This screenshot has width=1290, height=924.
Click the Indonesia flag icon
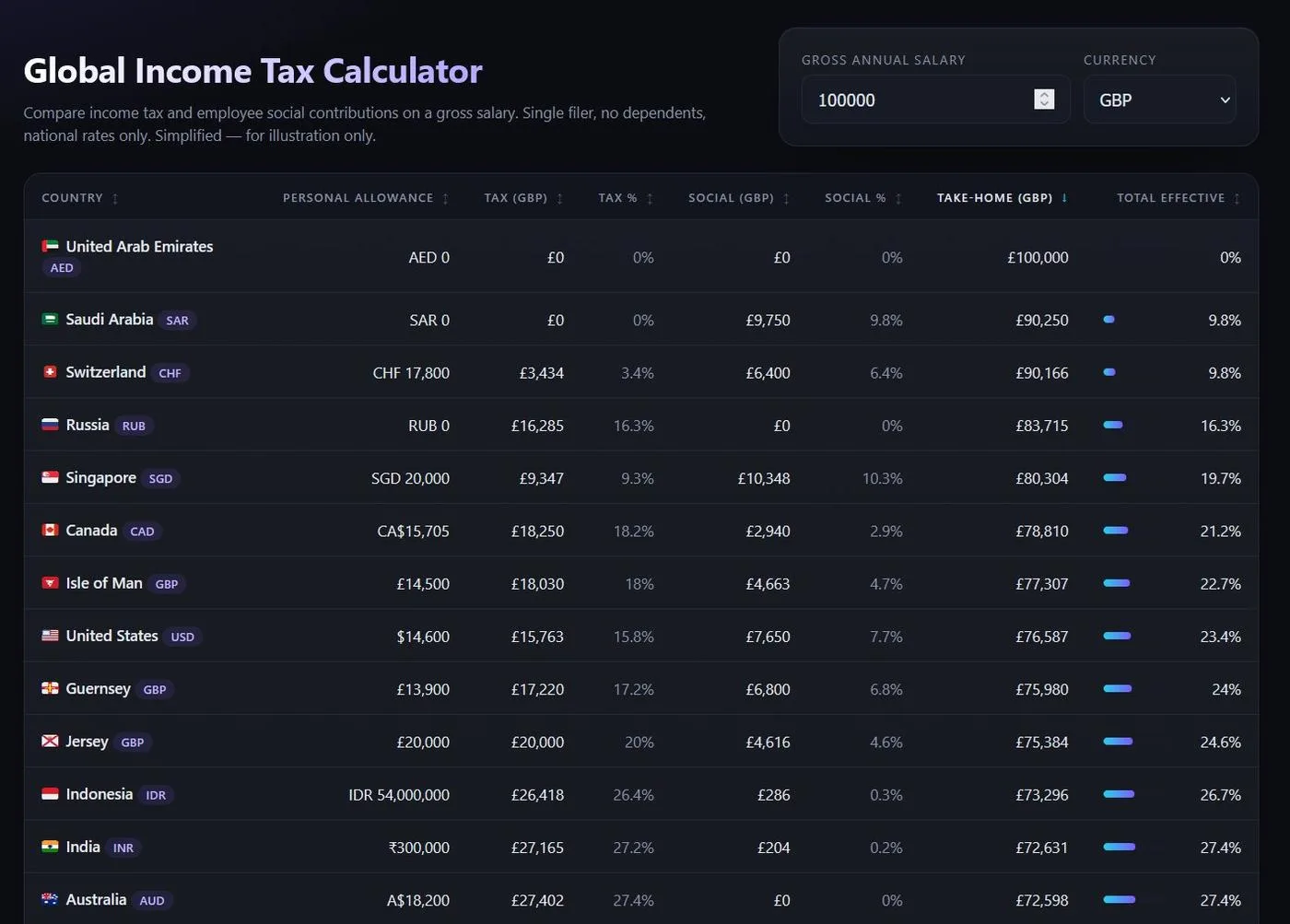coord(50,794)
